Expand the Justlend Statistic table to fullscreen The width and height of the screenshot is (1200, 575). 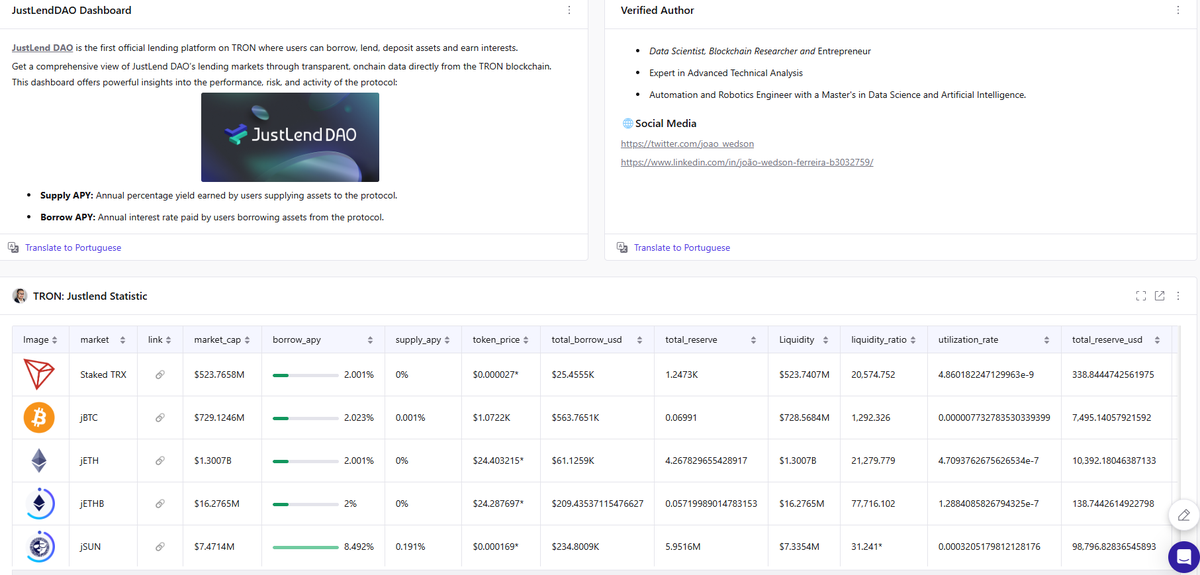click(x=1141, y=296)
